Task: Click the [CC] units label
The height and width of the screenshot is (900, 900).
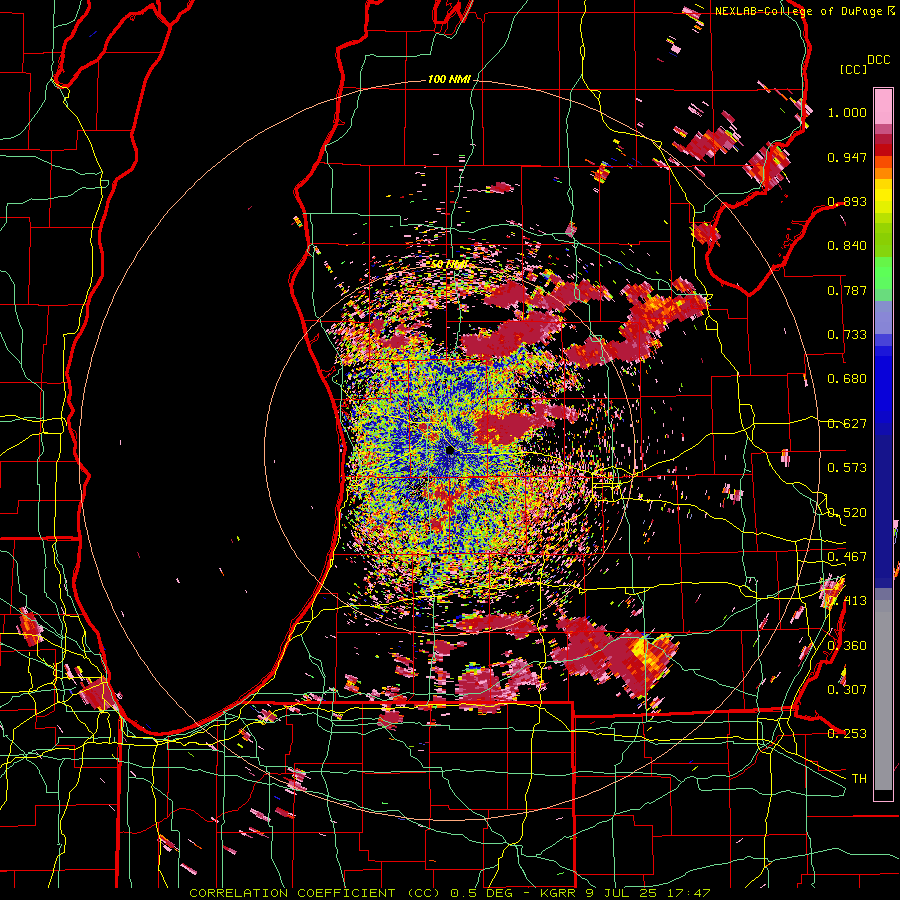Action: [854, 69]
